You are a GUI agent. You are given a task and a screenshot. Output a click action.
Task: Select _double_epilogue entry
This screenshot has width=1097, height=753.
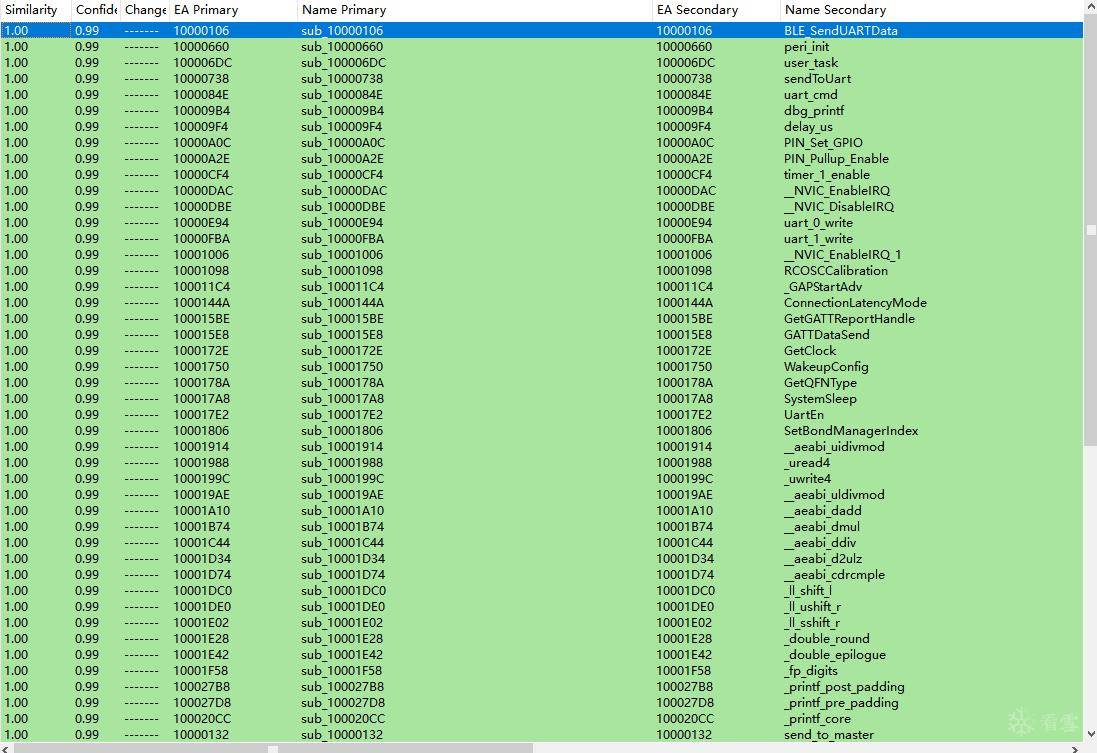[835, 655]
